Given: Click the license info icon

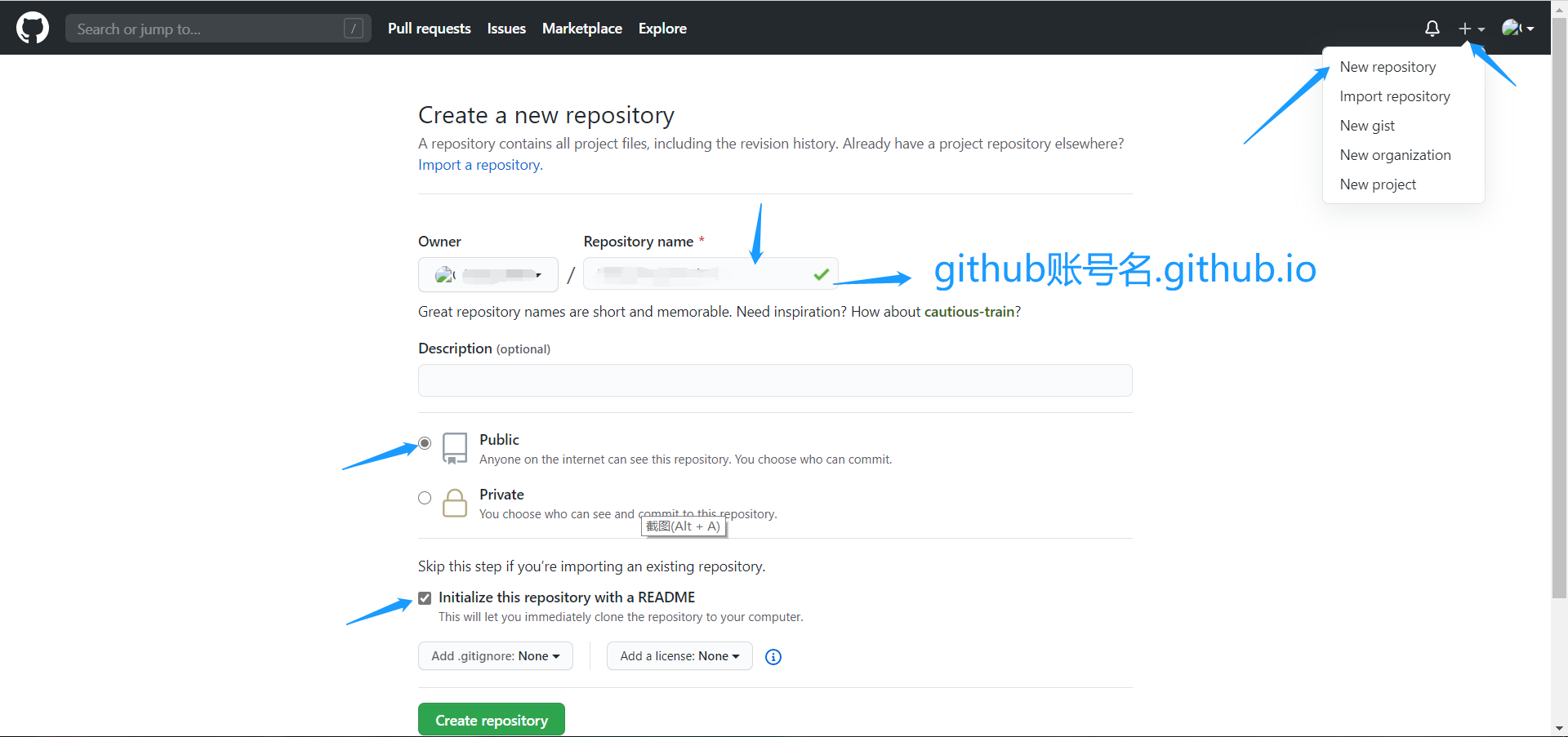Looking at the screenshot, I should [773, 657].
